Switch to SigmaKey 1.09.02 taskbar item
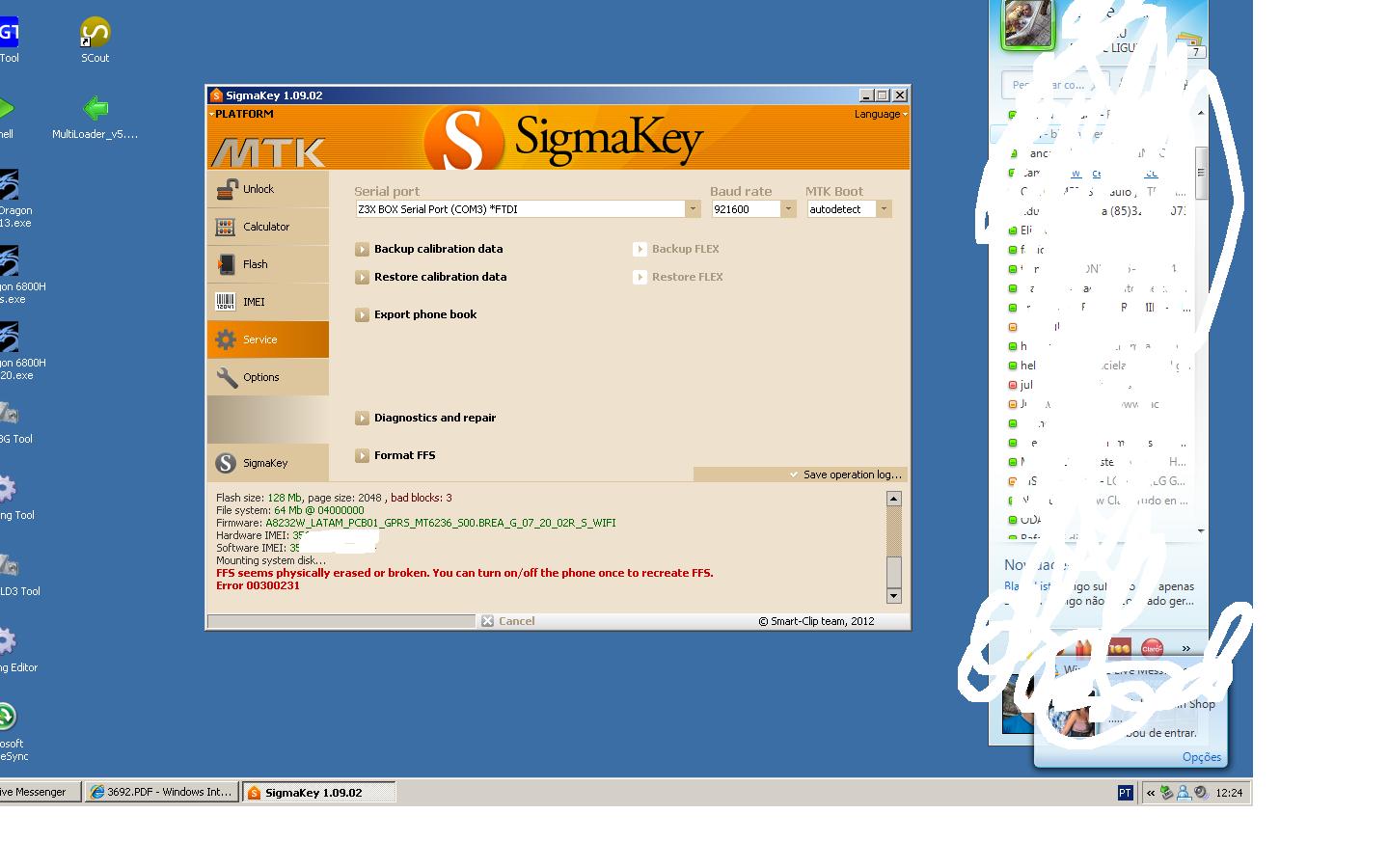 (318, 793)
